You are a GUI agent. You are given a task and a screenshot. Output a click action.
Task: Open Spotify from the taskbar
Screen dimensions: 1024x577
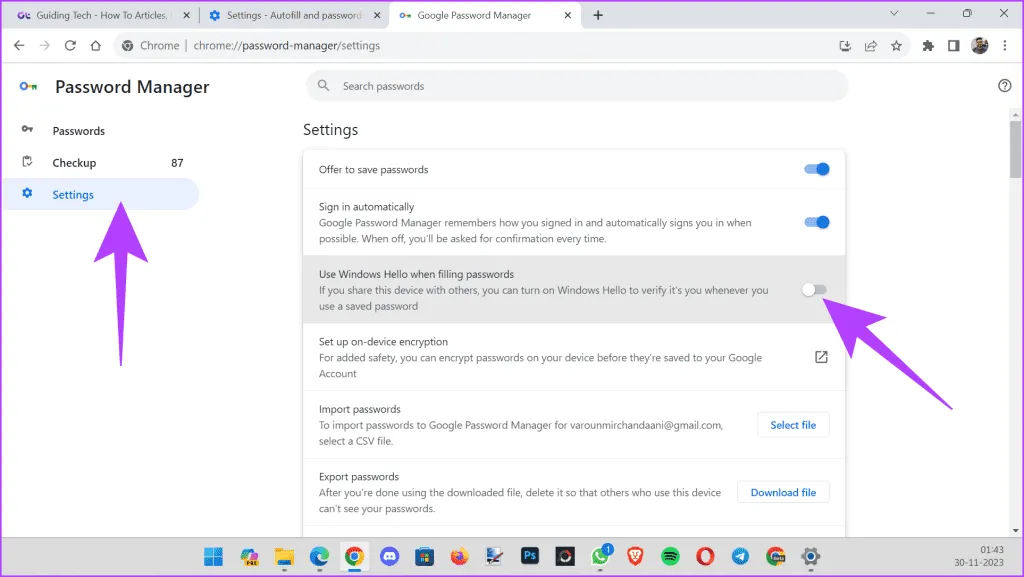pos(671,556)
